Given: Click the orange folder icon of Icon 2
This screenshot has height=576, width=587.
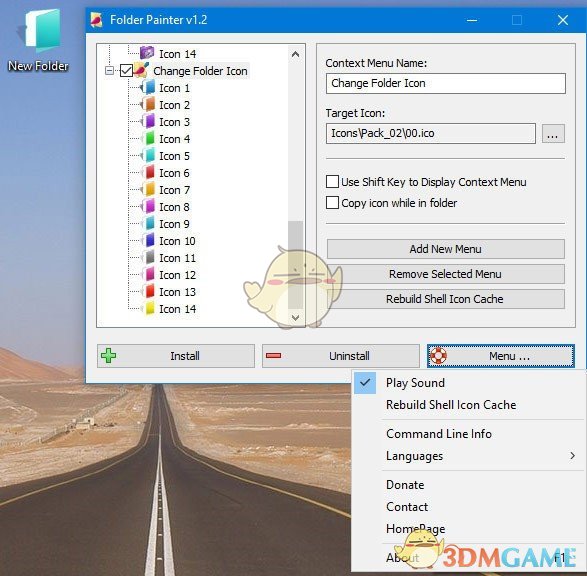Looking at the screenshot, I should [x=149, y=104].
